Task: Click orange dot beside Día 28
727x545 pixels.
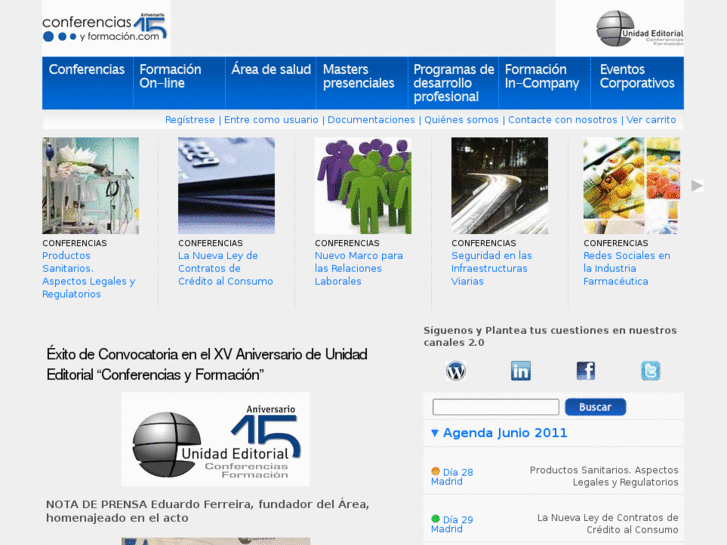Action: pyautogui.click(x=435, y=471)
